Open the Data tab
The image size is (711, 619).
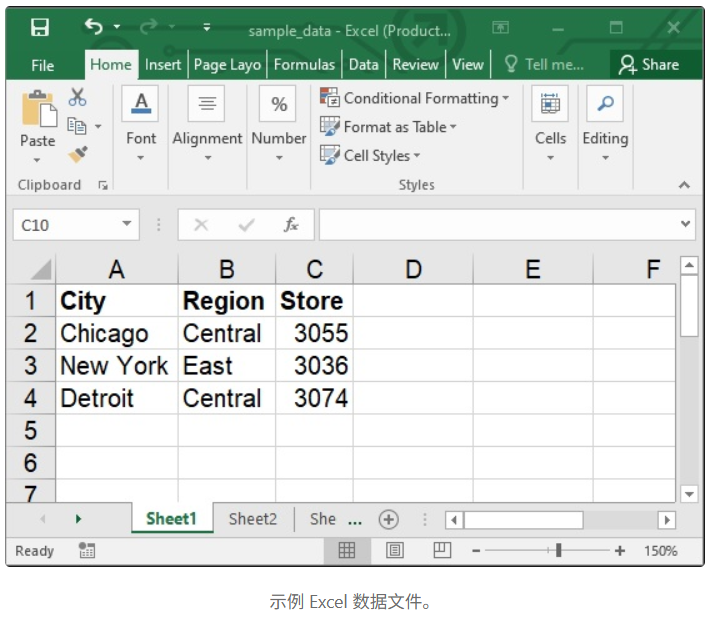point(364,64)
